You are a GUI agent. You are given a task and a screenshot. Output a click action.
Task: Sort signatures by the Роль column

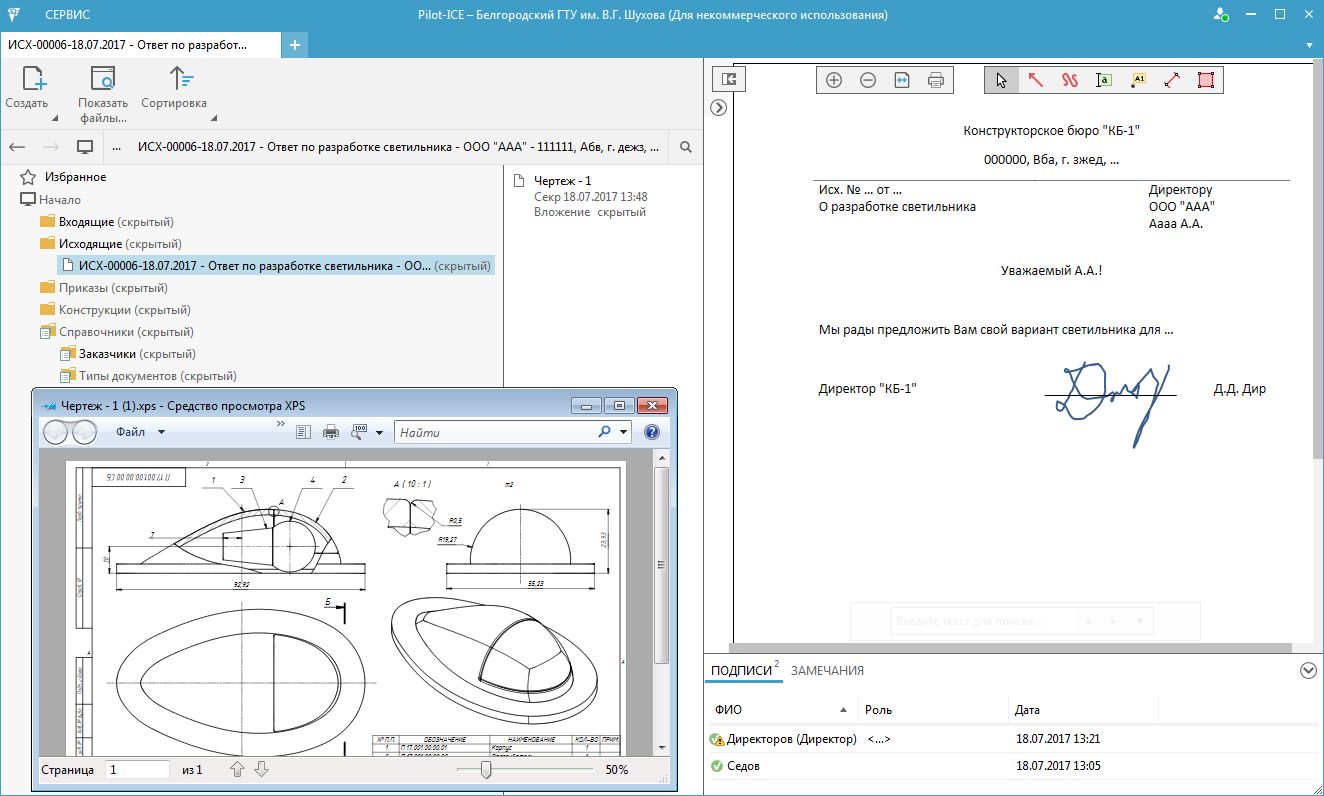[933, 710]
